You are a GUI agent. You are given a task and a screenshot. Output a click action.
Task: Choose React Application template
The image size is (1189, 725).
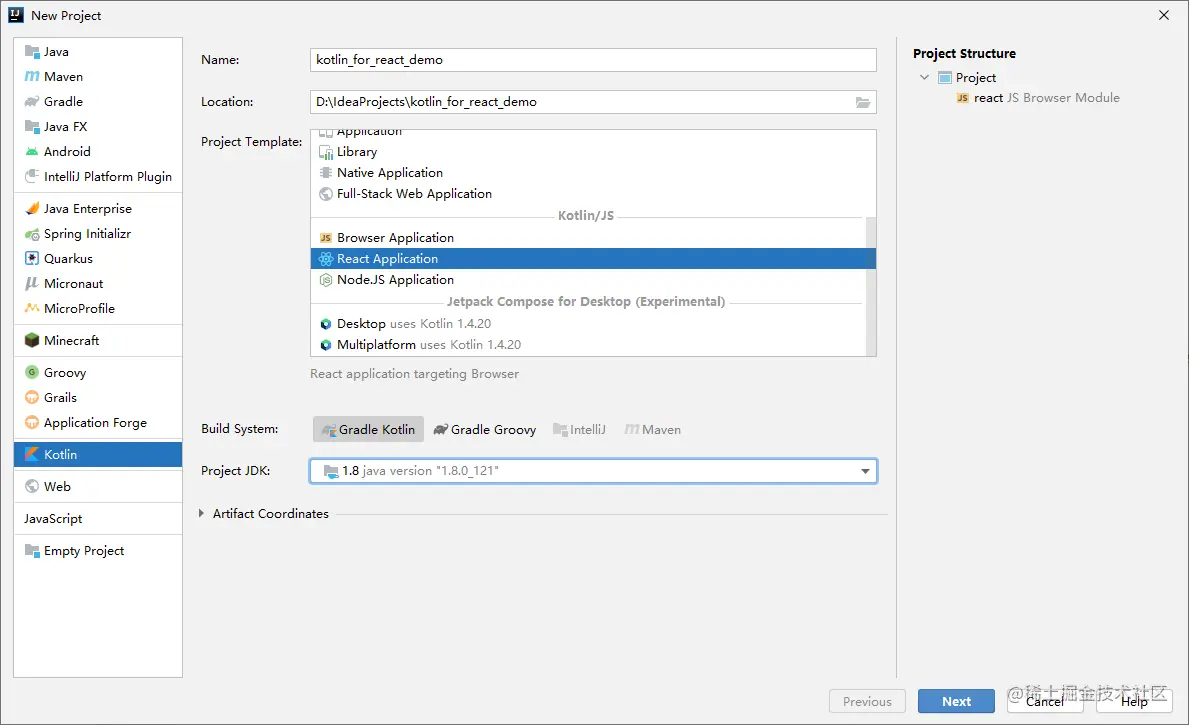click(x=593, y=259)
